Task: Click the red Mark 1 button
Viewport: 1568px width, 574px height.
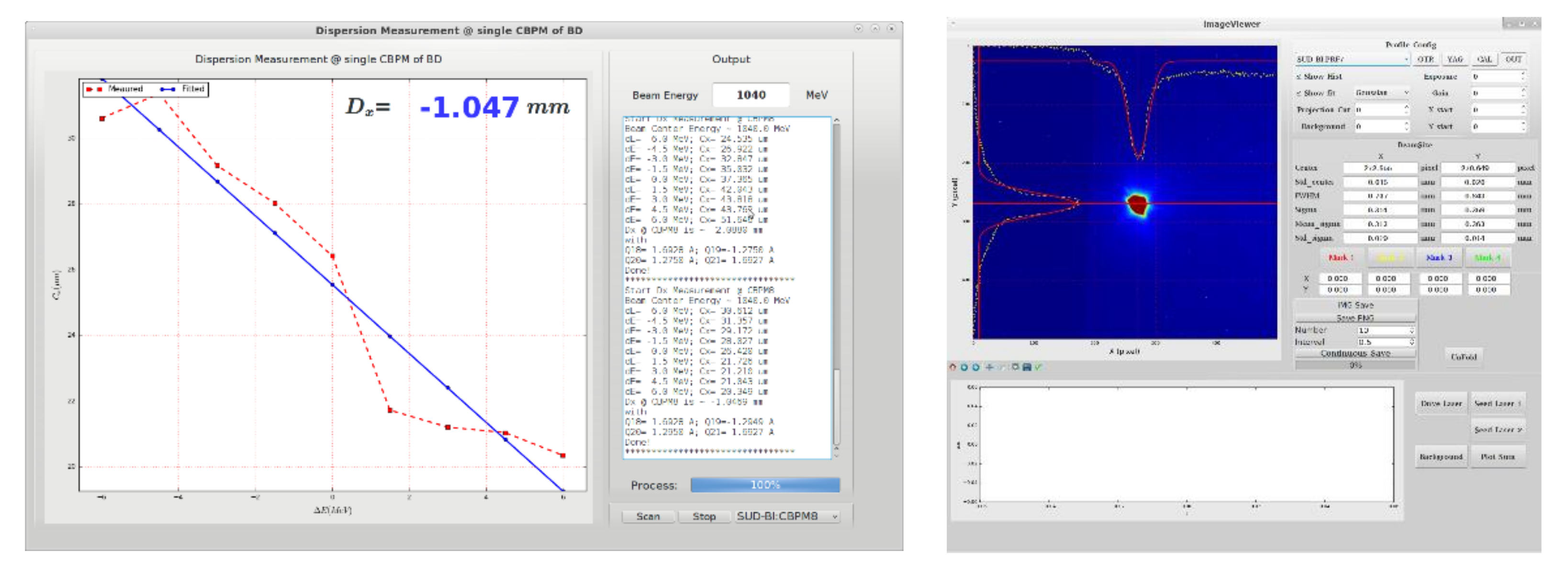Action: pyautogui.click(x=1342, y=258)
